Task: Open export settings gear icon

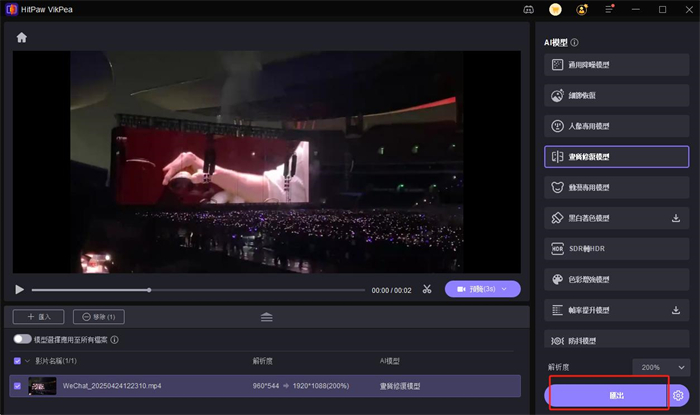Action: pos(679,395)
